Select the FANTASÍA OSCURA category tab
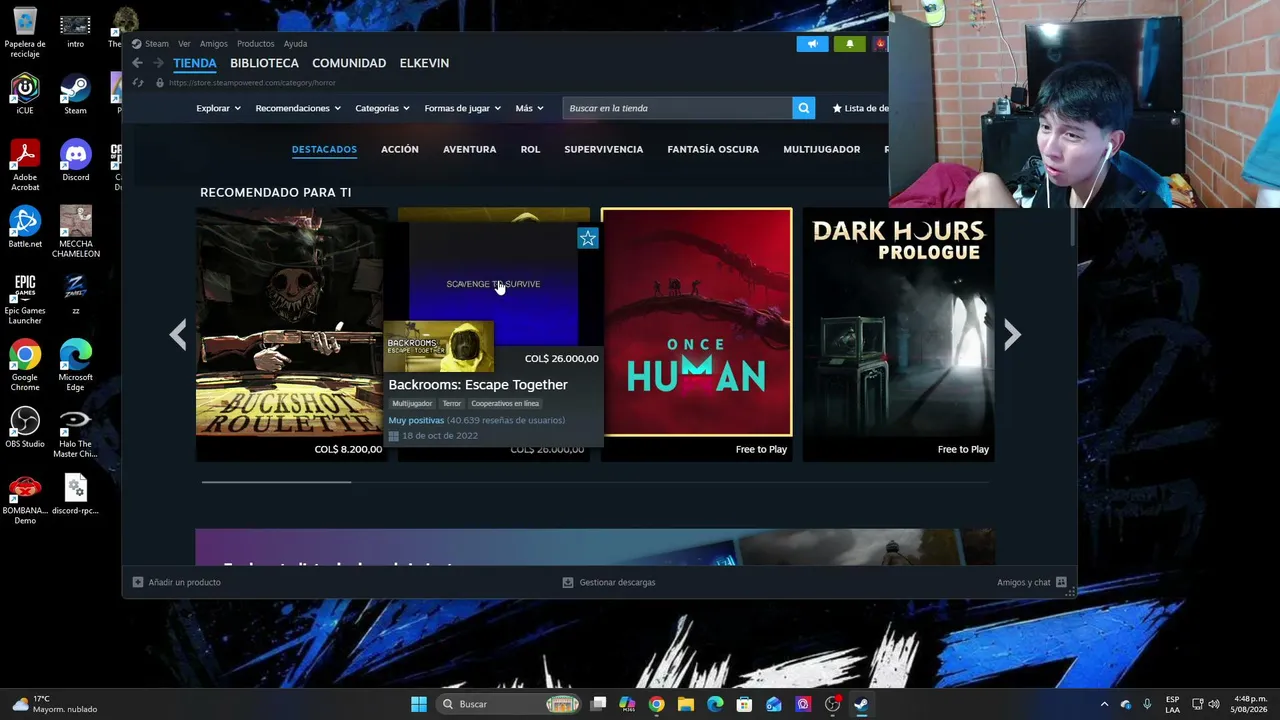The width and height of the screenshot is (1280, 720). 713,149
